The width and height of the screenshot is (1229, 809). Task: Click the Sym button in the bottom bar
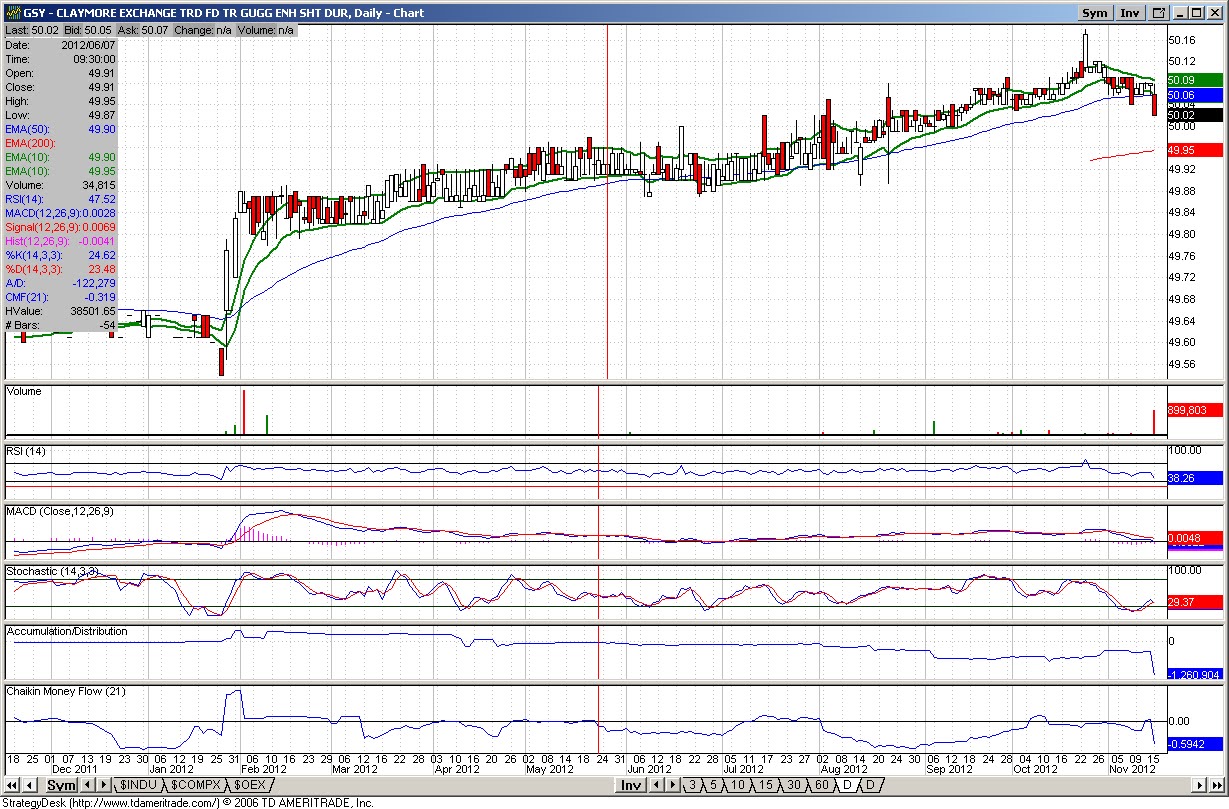tap(61, 785)
